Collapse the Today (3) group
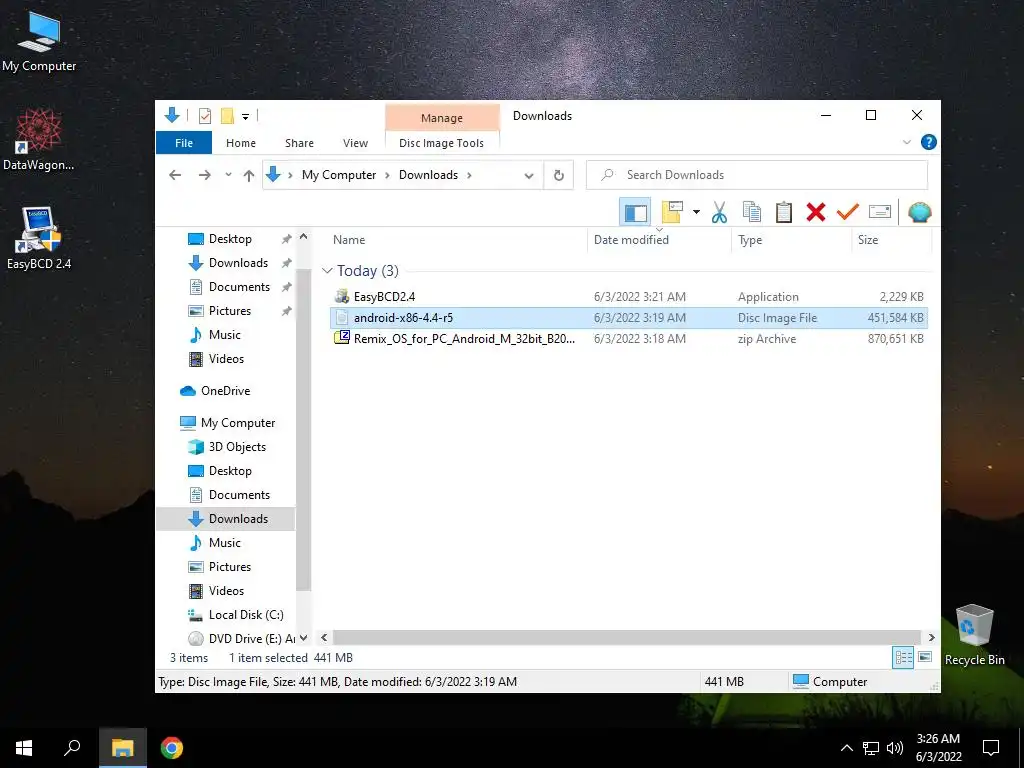 [x=327, y=271]
